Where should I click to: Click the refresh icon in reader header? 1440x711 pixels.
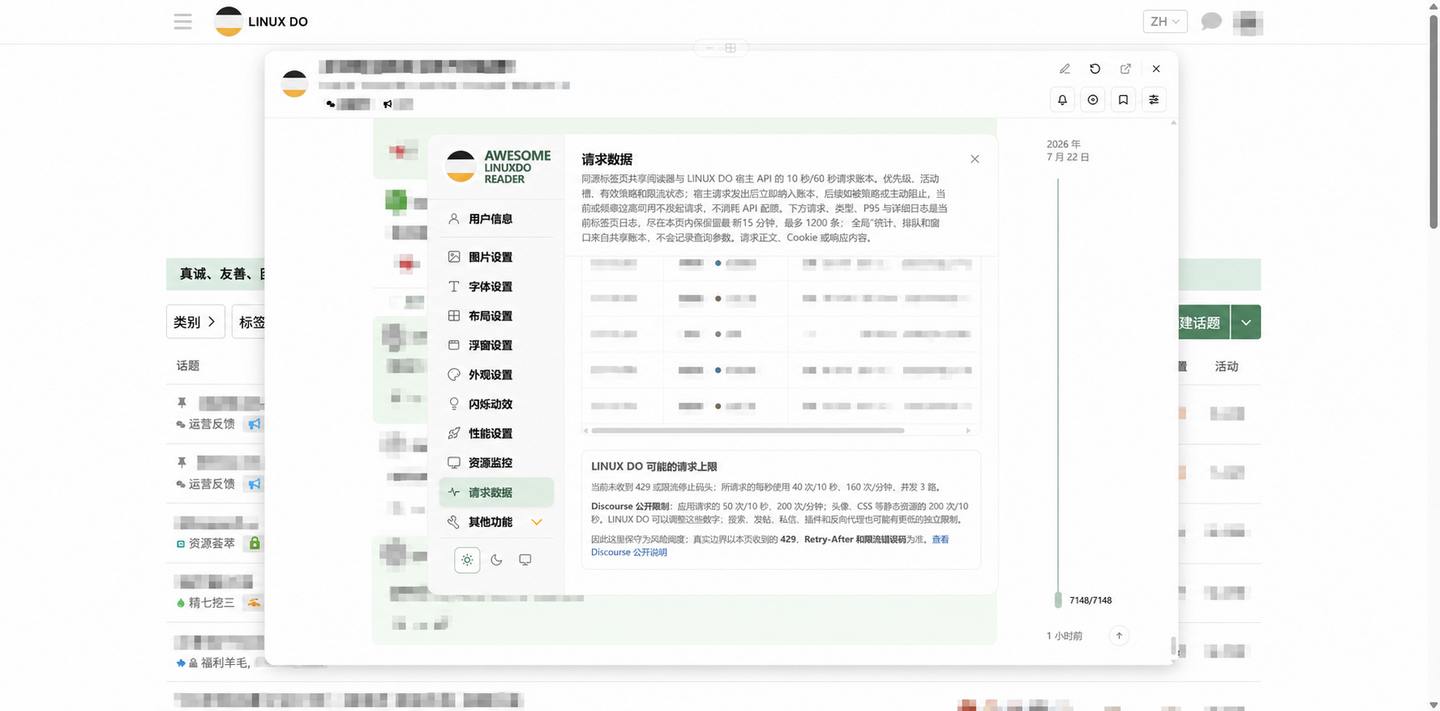tap(1095, 69)
